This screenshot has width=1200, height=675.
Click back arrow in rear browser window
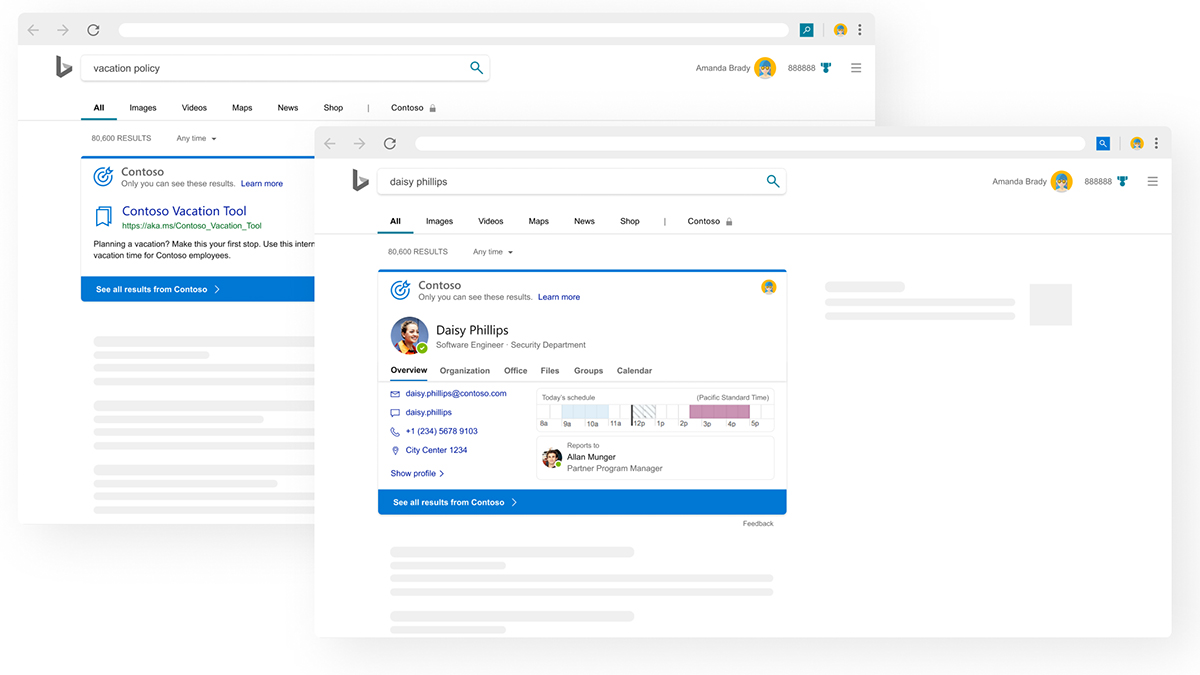pos(33,30)
